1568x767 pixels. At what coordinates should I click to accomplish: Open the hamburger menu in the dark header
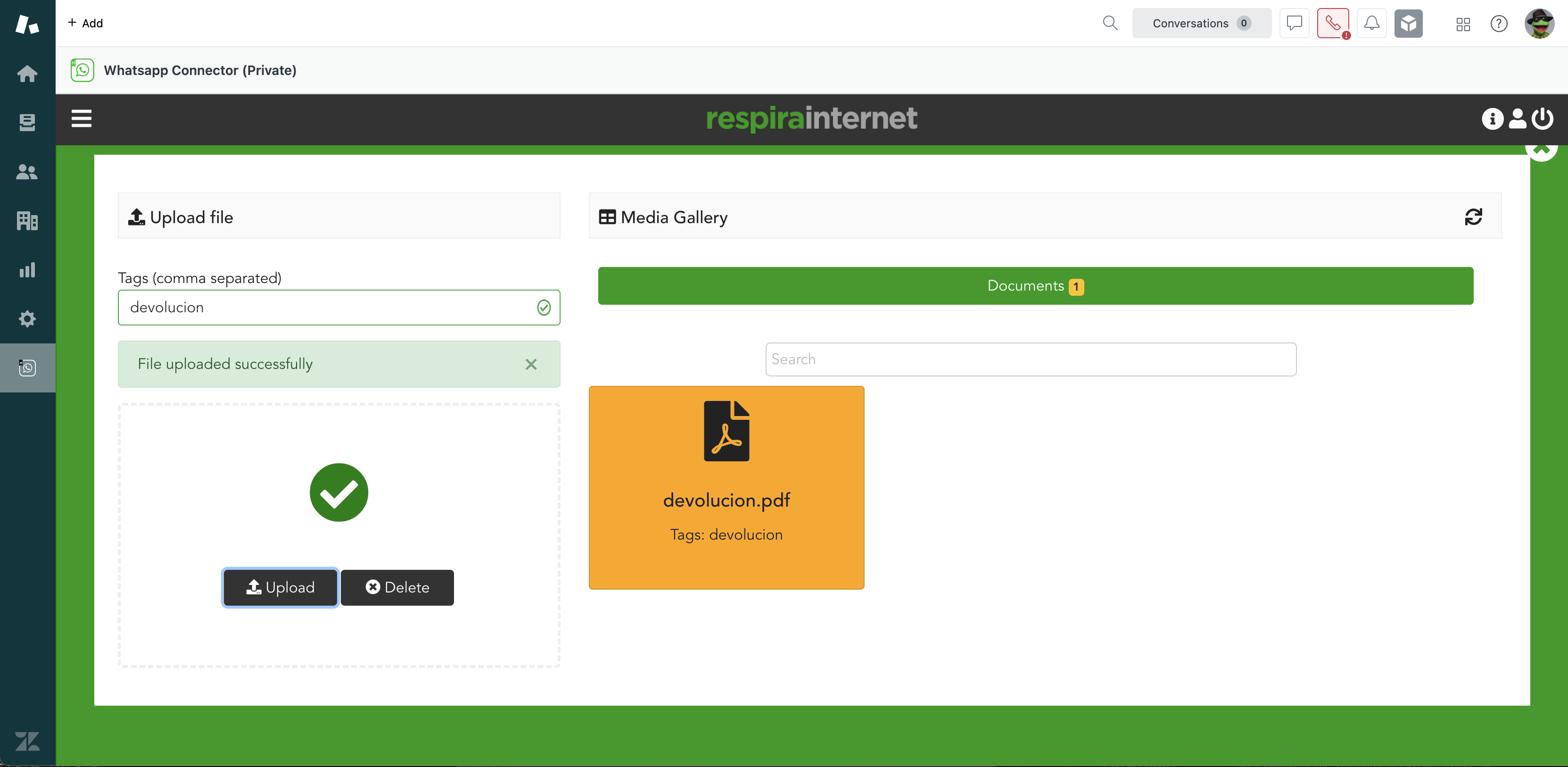(82, 119)
